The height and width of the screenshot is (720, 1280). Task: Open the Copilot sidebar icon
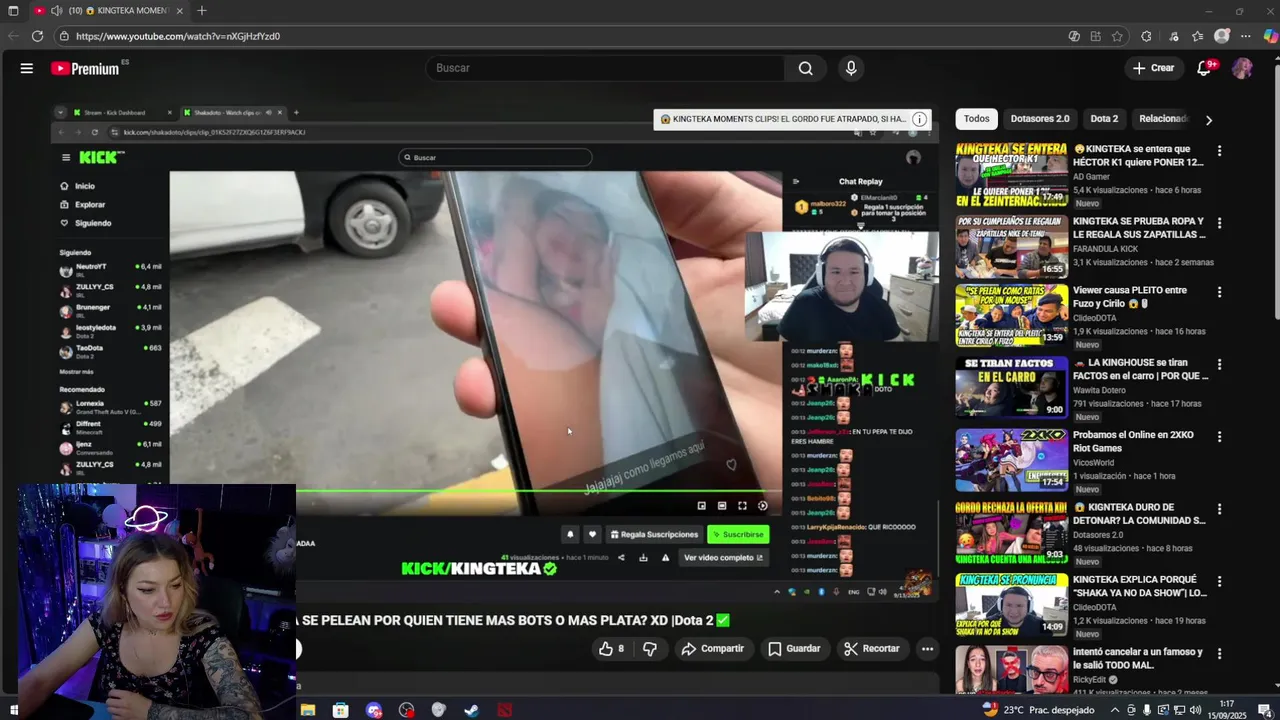point(1270,36)
